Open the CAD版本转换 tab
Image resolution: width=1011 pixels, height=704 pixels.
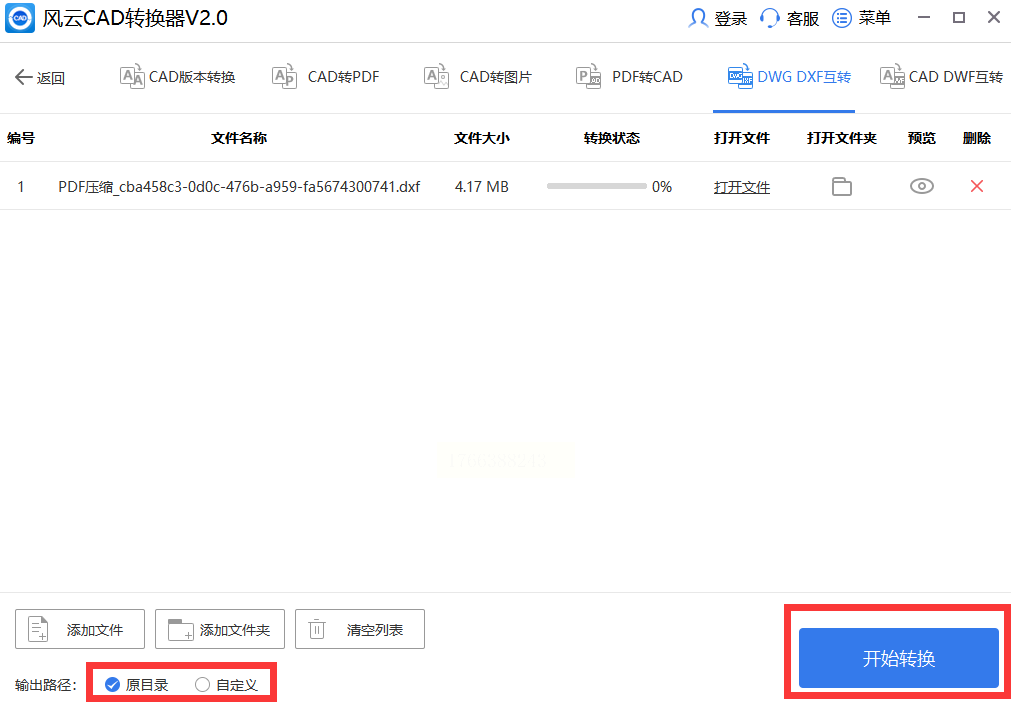[177, 77]
